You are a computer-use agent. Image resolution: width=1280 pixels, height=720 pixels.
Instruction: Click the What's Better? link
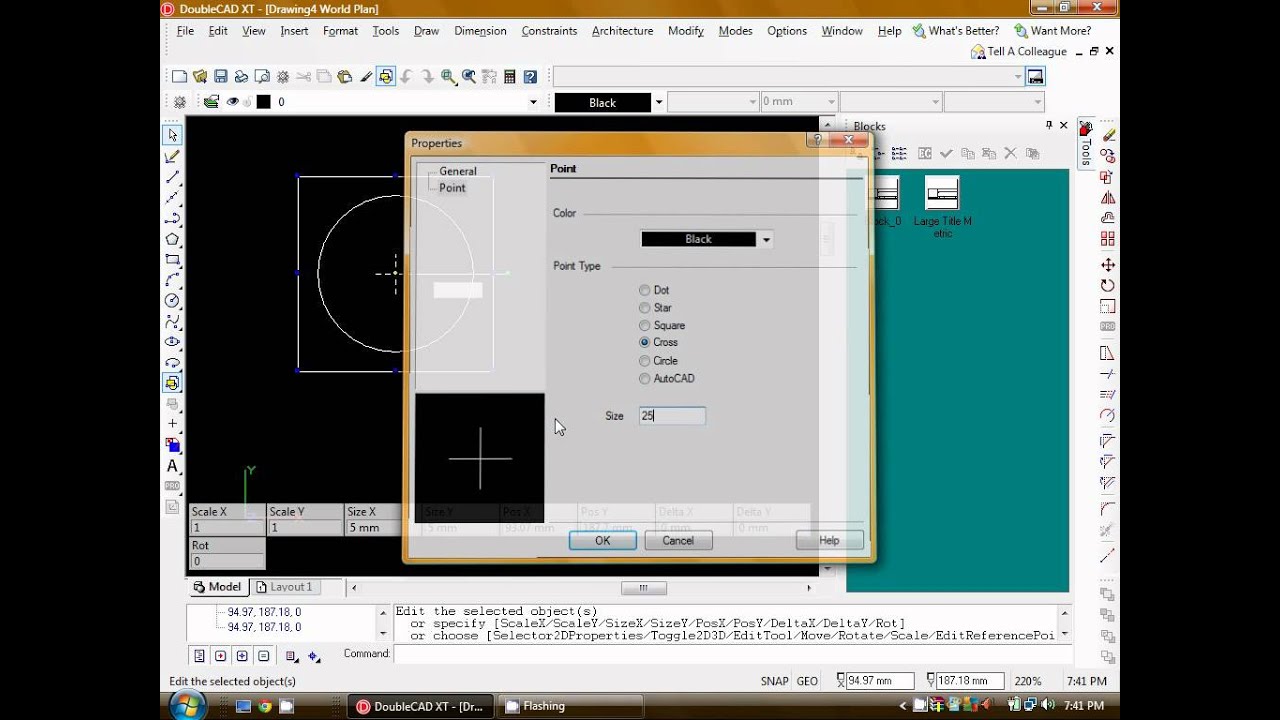[x=955, y=31]
